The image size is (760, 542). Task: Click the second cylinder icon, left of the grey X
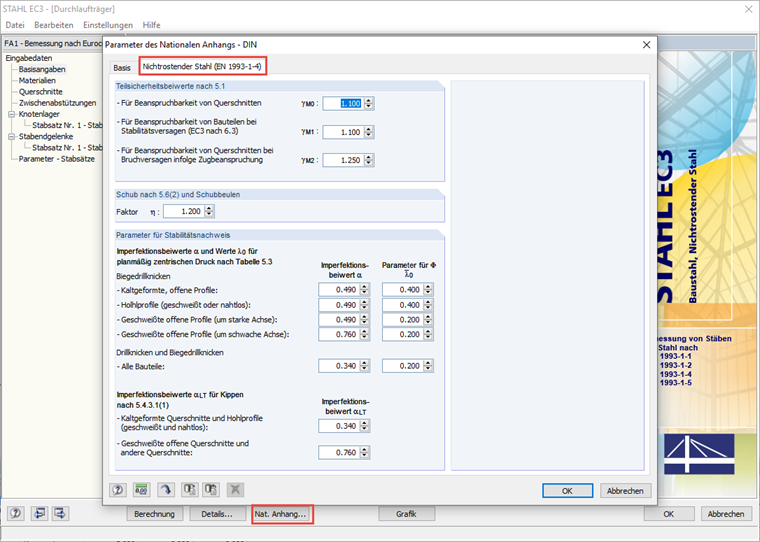(211, 490)
